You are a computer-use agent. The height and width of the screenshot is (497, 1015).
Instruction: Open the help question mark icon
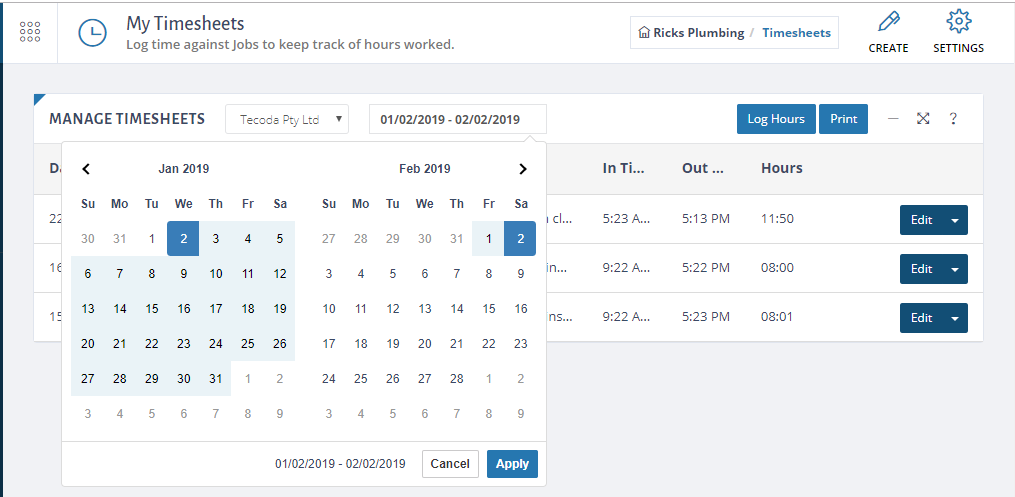coord(953,119)
